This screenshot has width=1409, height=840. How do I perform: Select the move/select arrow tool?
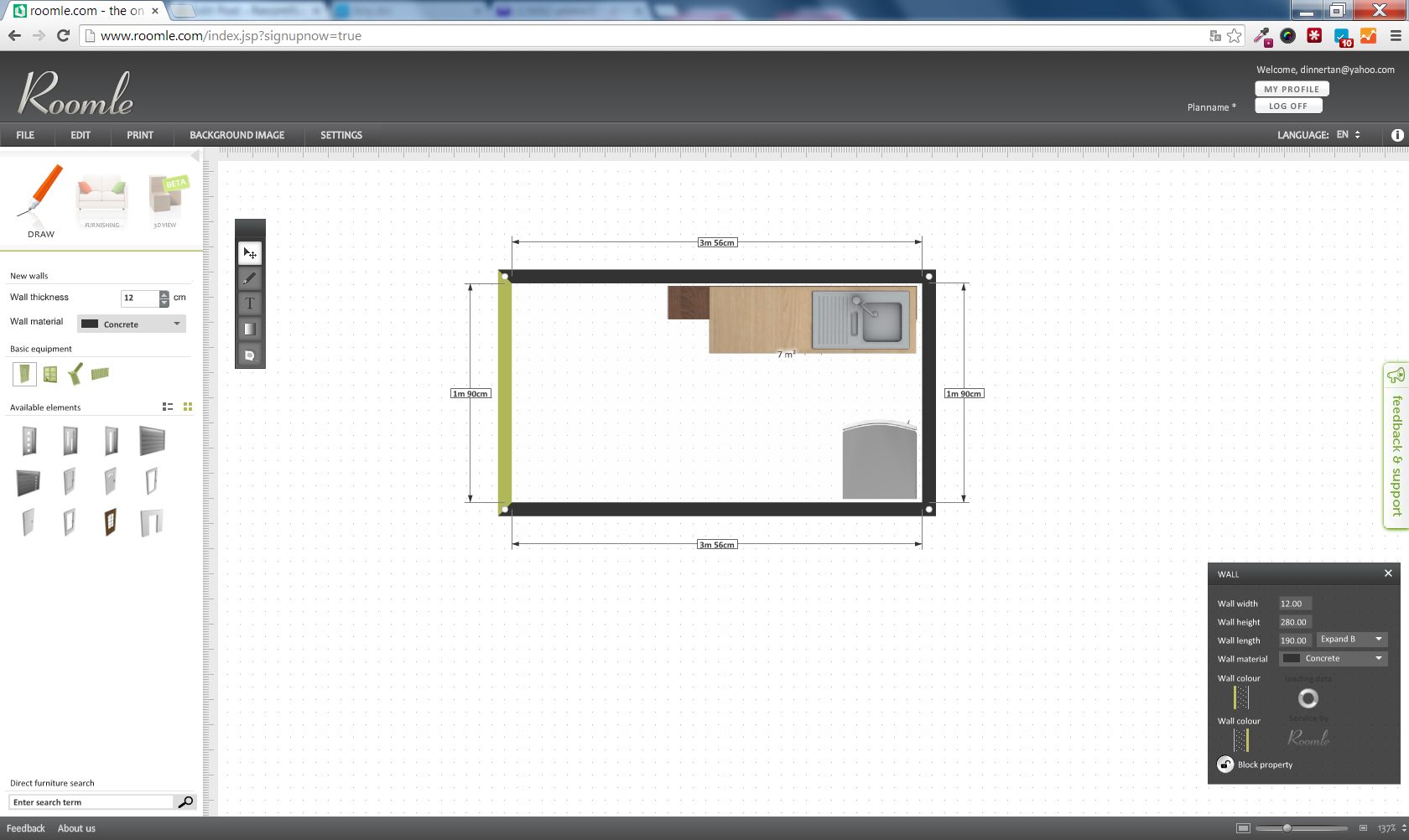pyautogui.click(x=250, y=253)
